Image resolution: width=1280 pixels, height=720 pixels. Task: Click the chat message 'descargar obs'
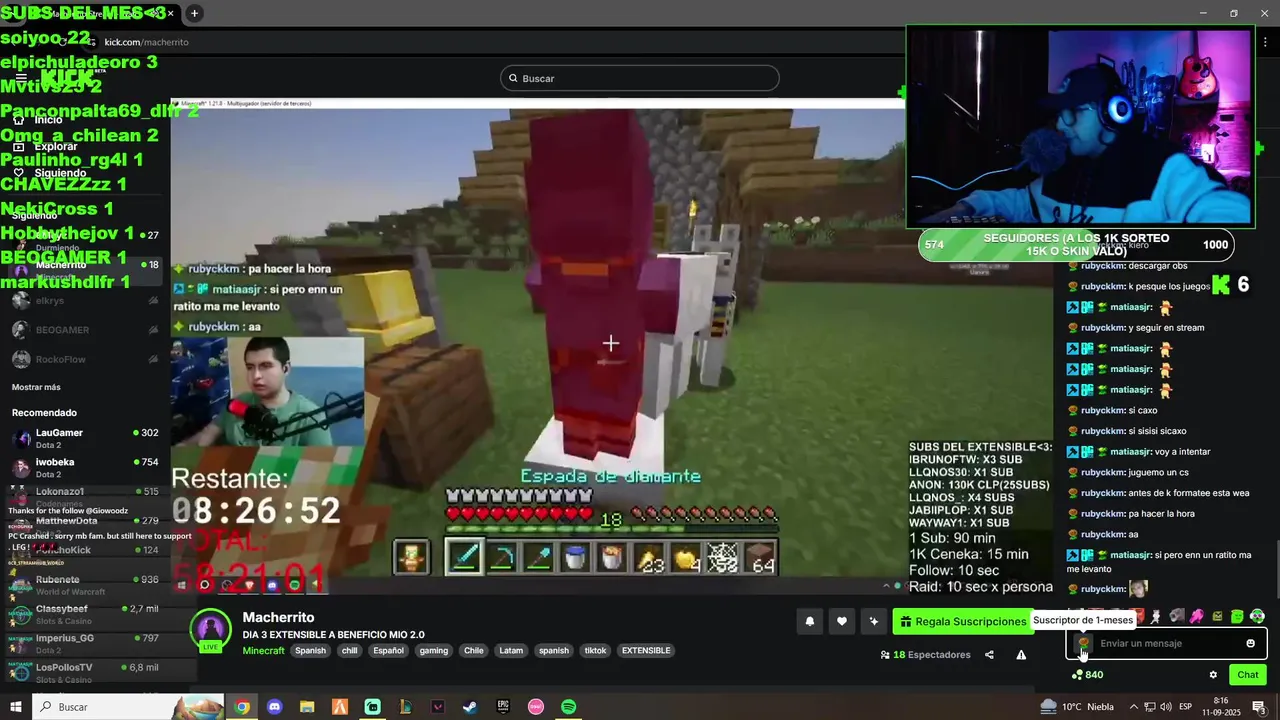(1157, 266)
